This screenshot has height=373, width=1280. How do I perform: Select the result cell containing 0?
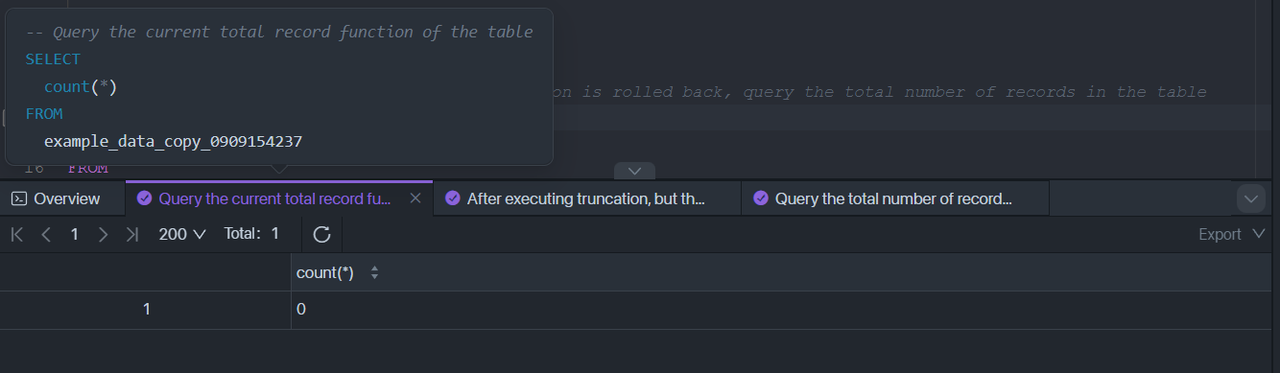pos(785,310)
